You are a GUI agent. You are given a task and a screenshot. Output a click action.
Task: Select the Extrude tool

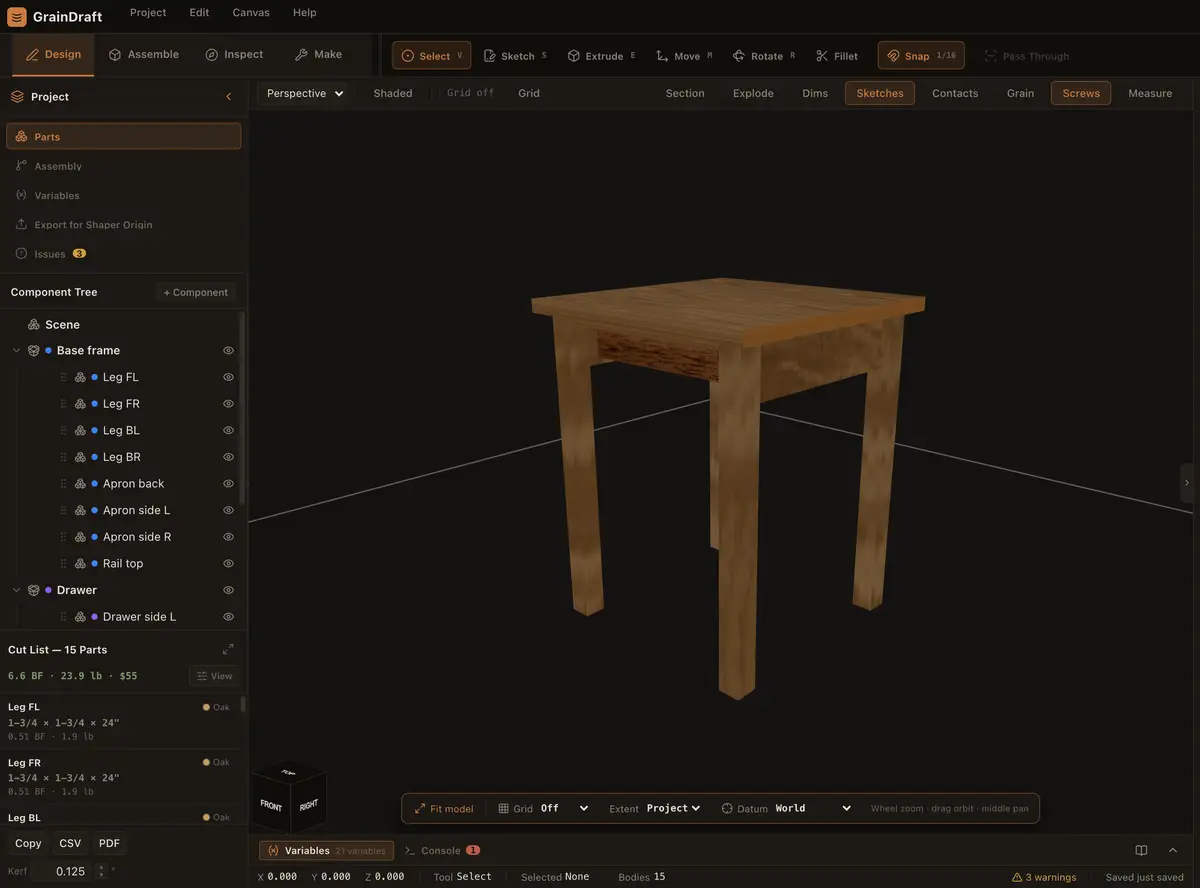[x=601, y=56]
